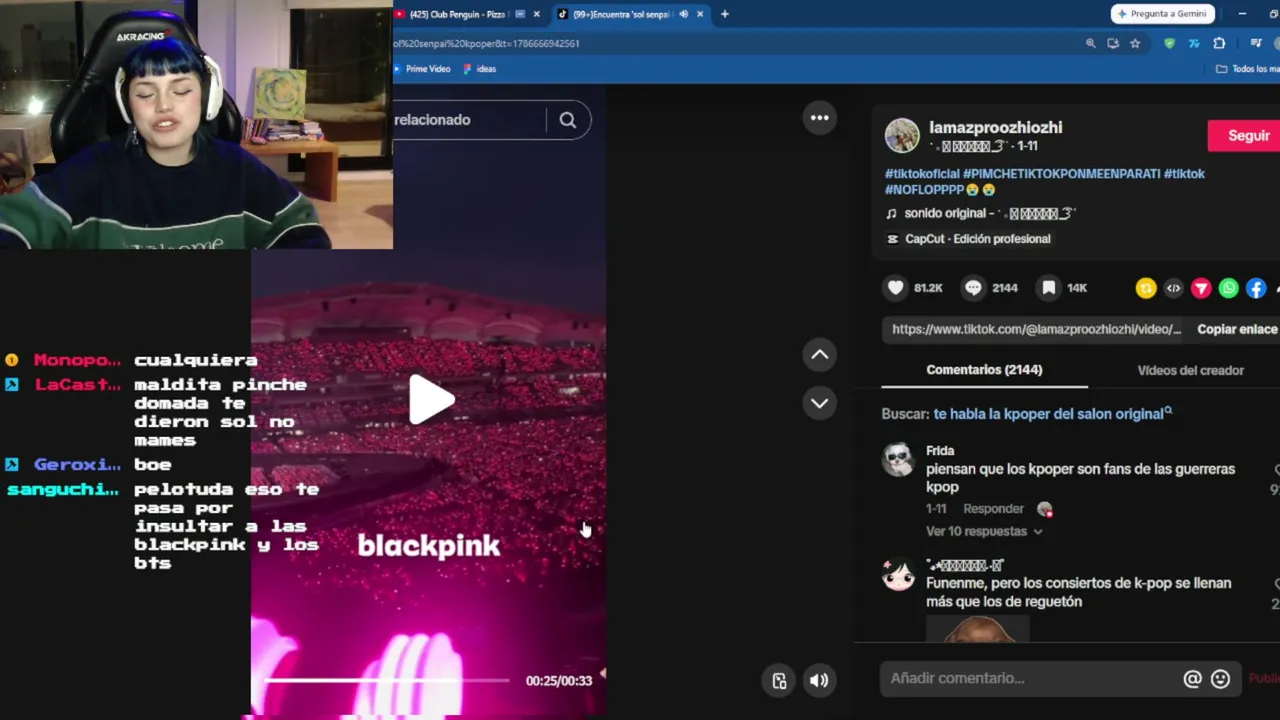The width and height of the screenshot is (1280, 720).
Task: Mute tab audio via speaker icon on TikTok tab
Action: (x=684, y=14)
